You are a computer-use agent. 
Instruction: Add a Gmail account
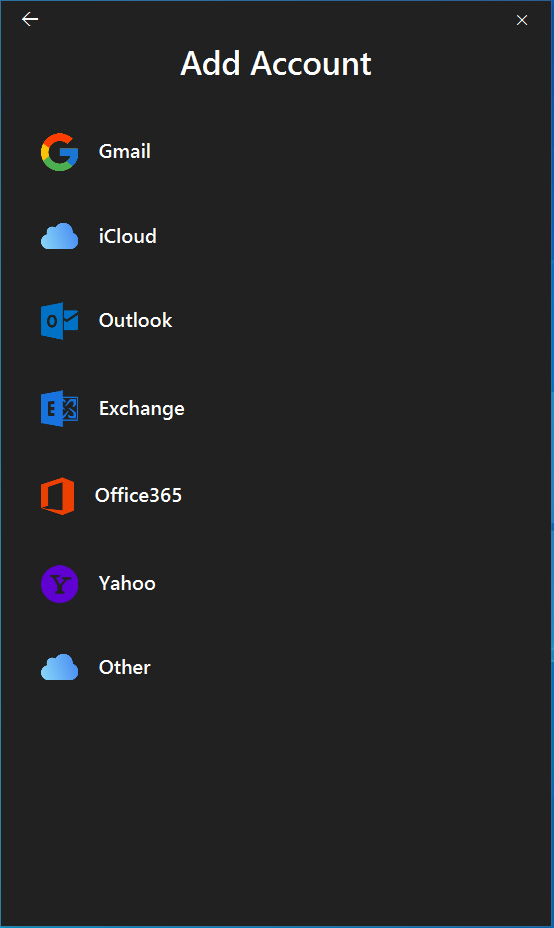point(124,152)
